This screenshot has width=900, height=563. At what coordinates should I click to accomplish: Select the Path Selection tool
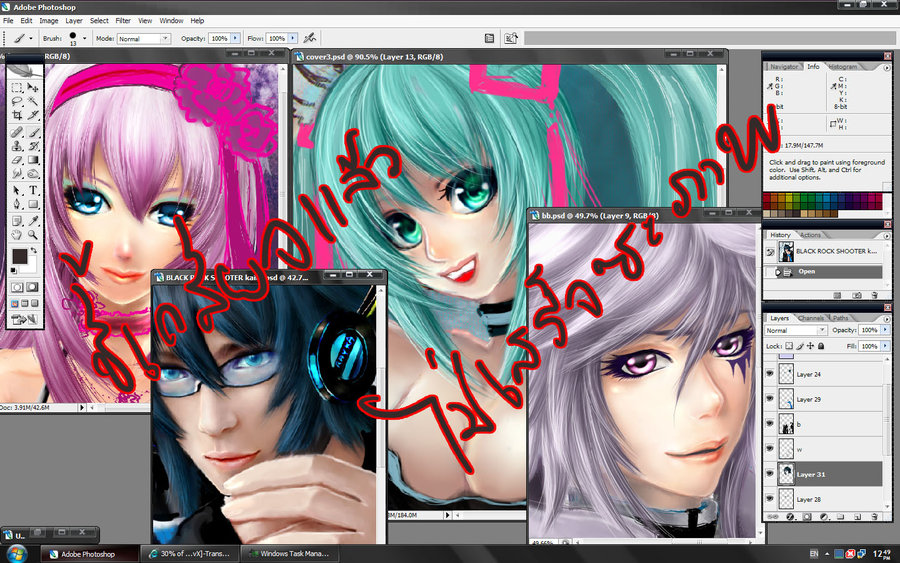pos(17,189)
